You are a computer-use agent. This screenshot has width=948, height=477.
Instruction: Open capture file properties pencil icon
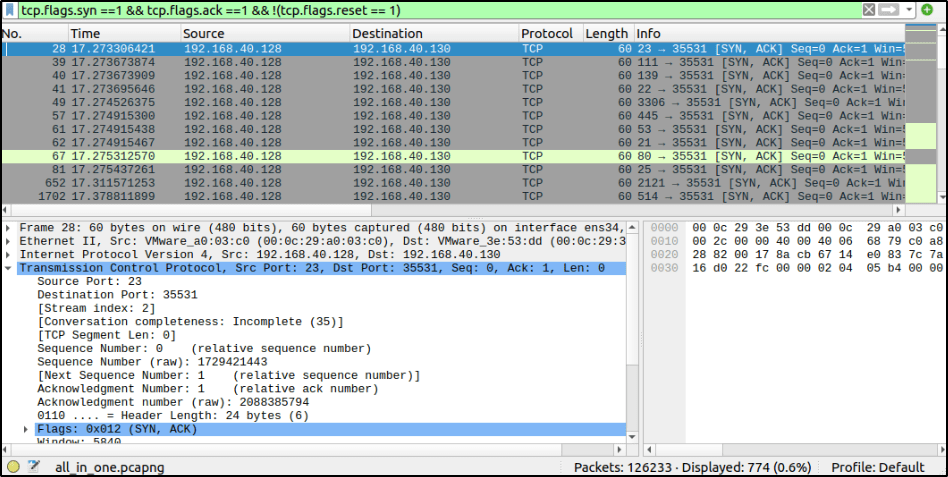coord(34,466)
